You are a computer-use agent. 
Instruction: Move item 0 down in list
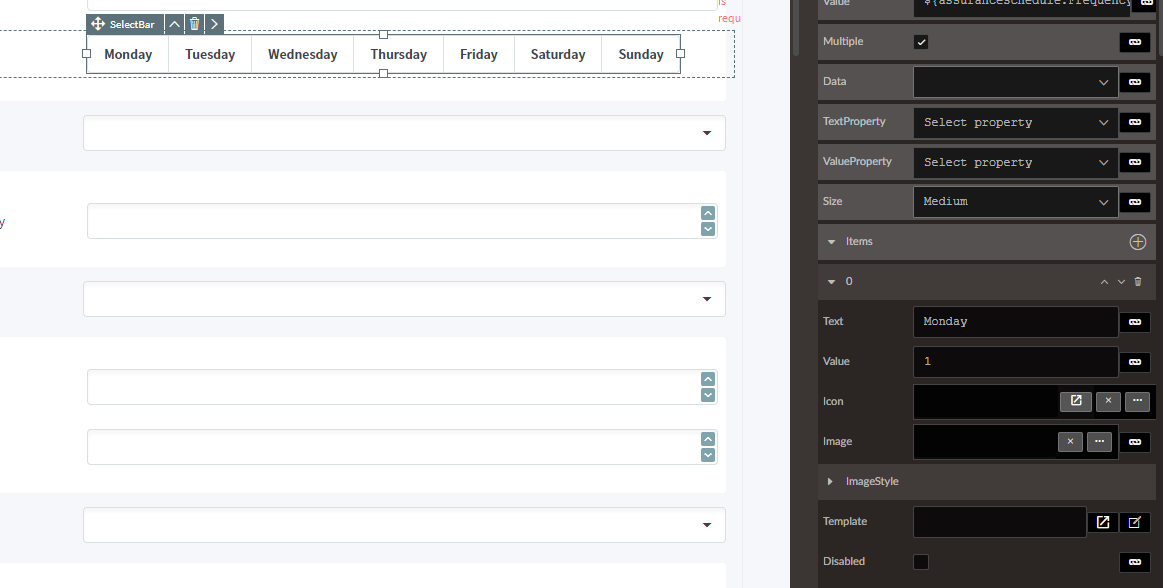pyautogui.click(x=1121, y=282)
